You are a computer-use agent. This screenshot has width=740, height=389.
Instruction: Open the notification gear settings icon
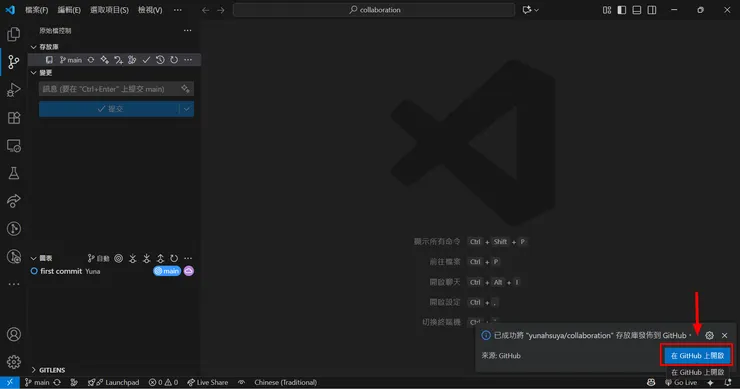709,335
